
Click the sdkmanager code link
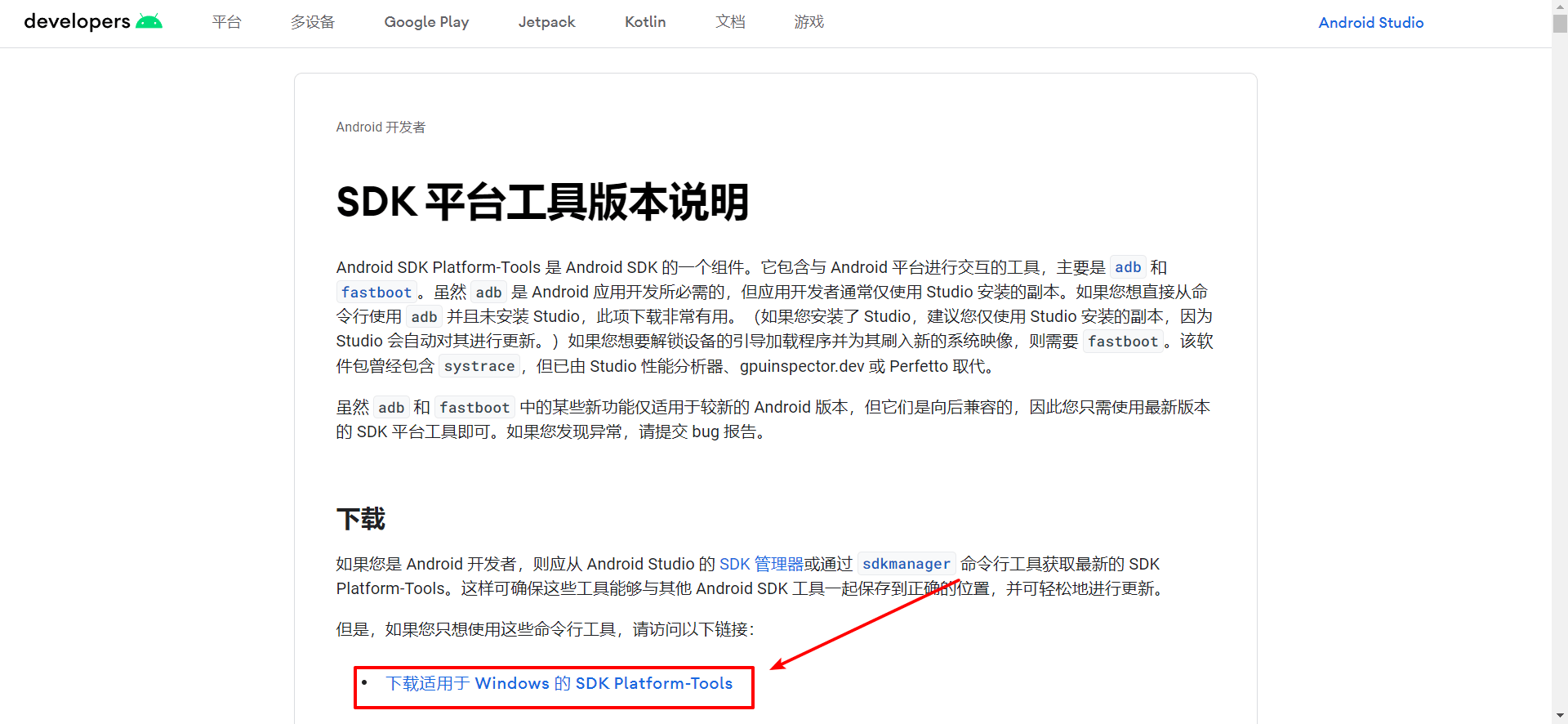(x=906, y=564)
